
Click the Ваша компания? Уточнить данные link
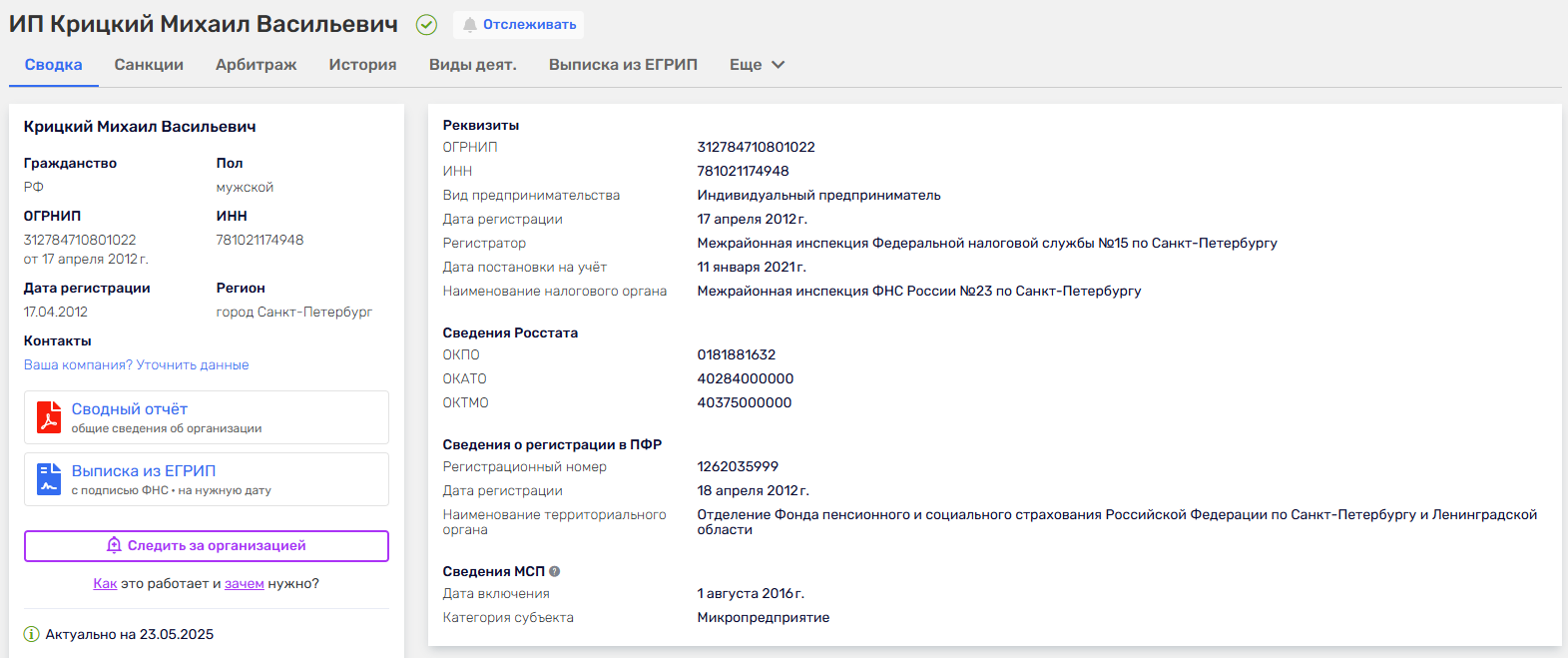coord(137,365)
